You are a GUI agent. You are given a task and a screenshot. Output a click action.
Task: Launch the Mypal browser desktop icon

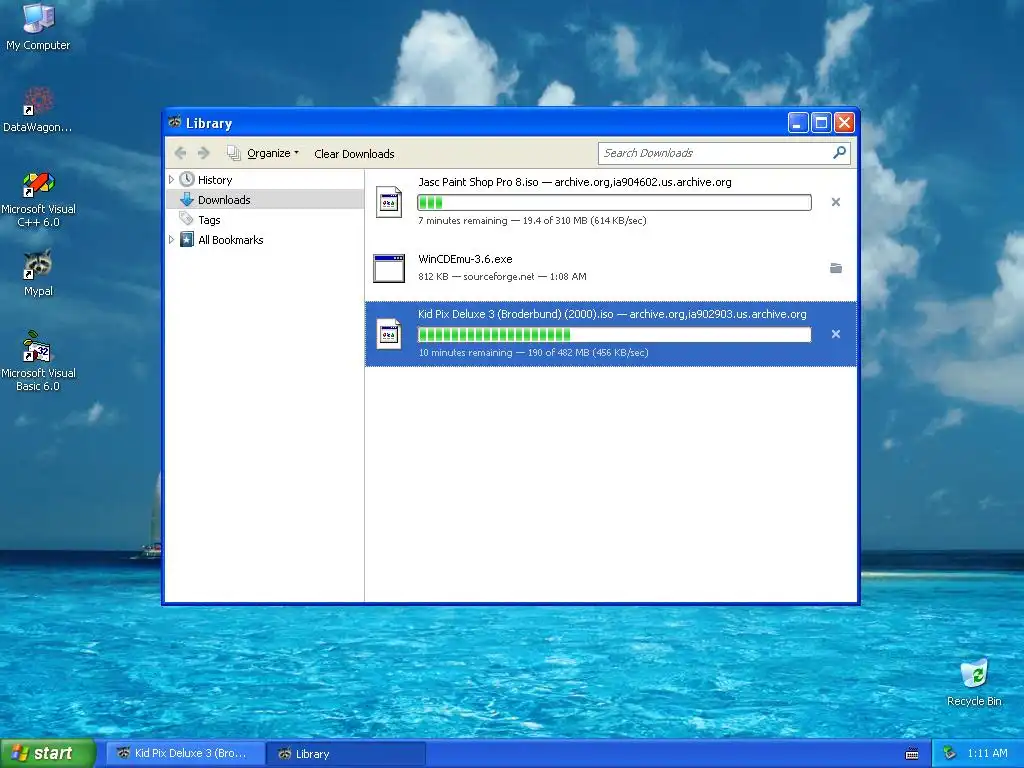point(38,273)
